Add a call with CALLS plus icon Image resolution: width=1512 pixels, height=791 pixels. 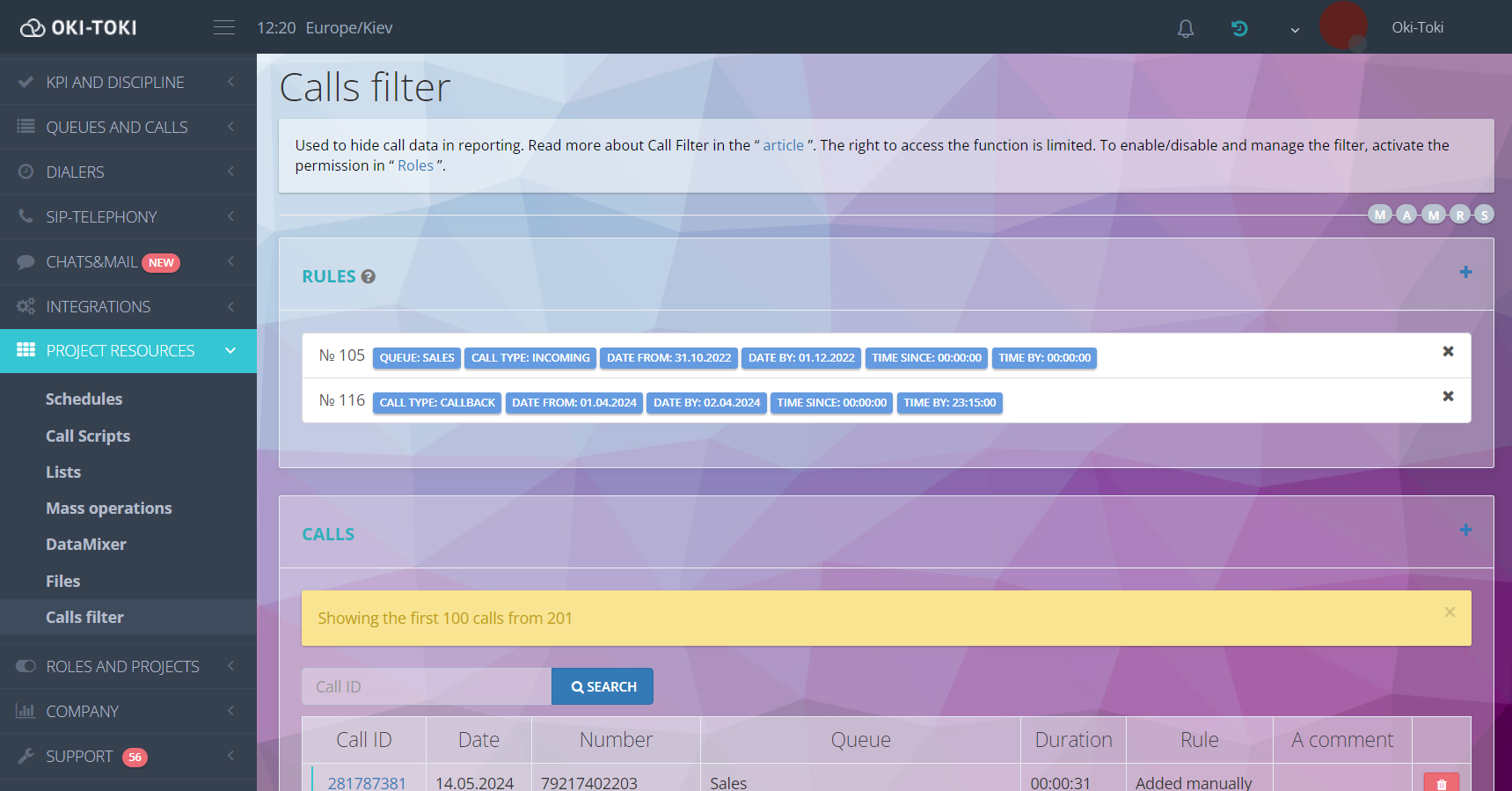[x=1465, y=530]
